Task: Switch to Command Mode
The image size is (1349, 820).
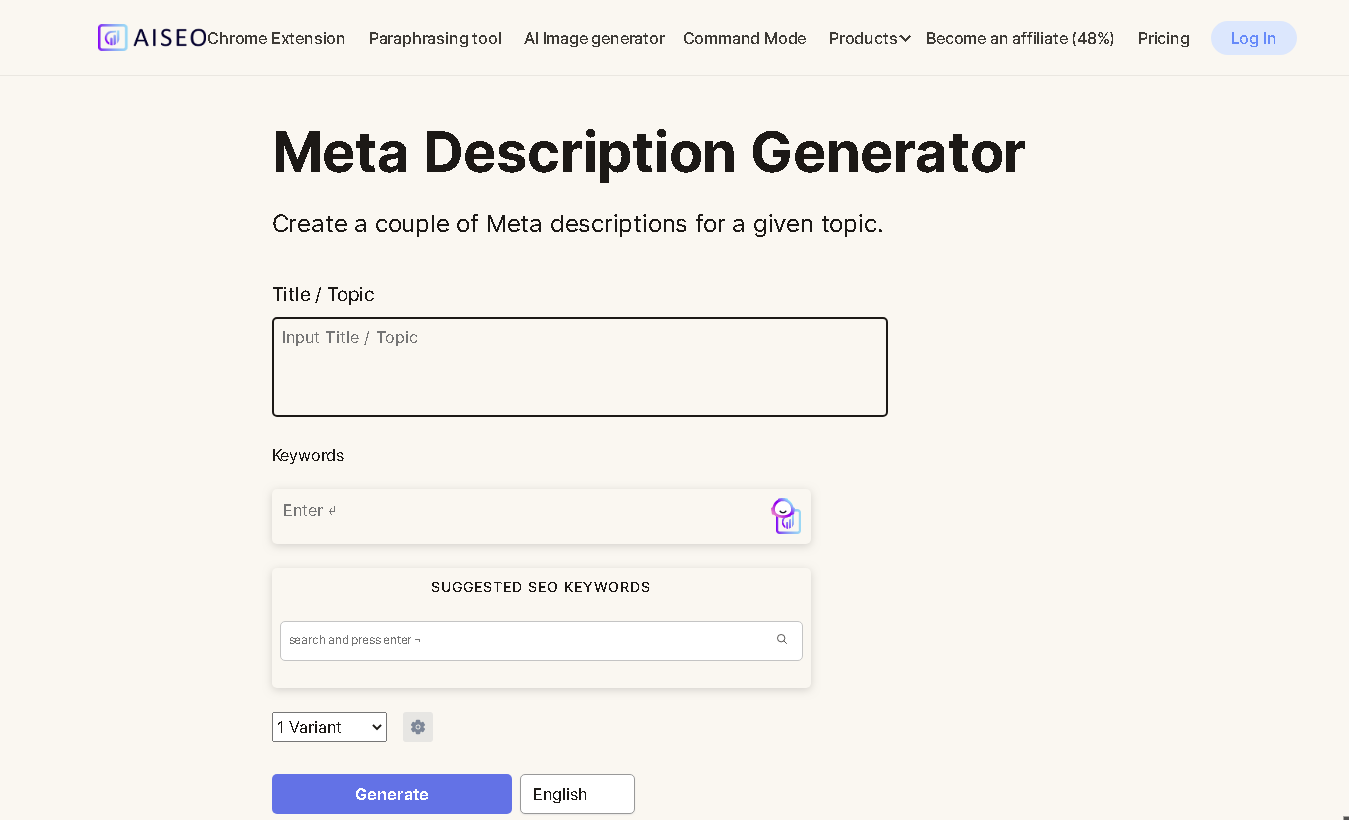Action: click(x=744, y=38)
